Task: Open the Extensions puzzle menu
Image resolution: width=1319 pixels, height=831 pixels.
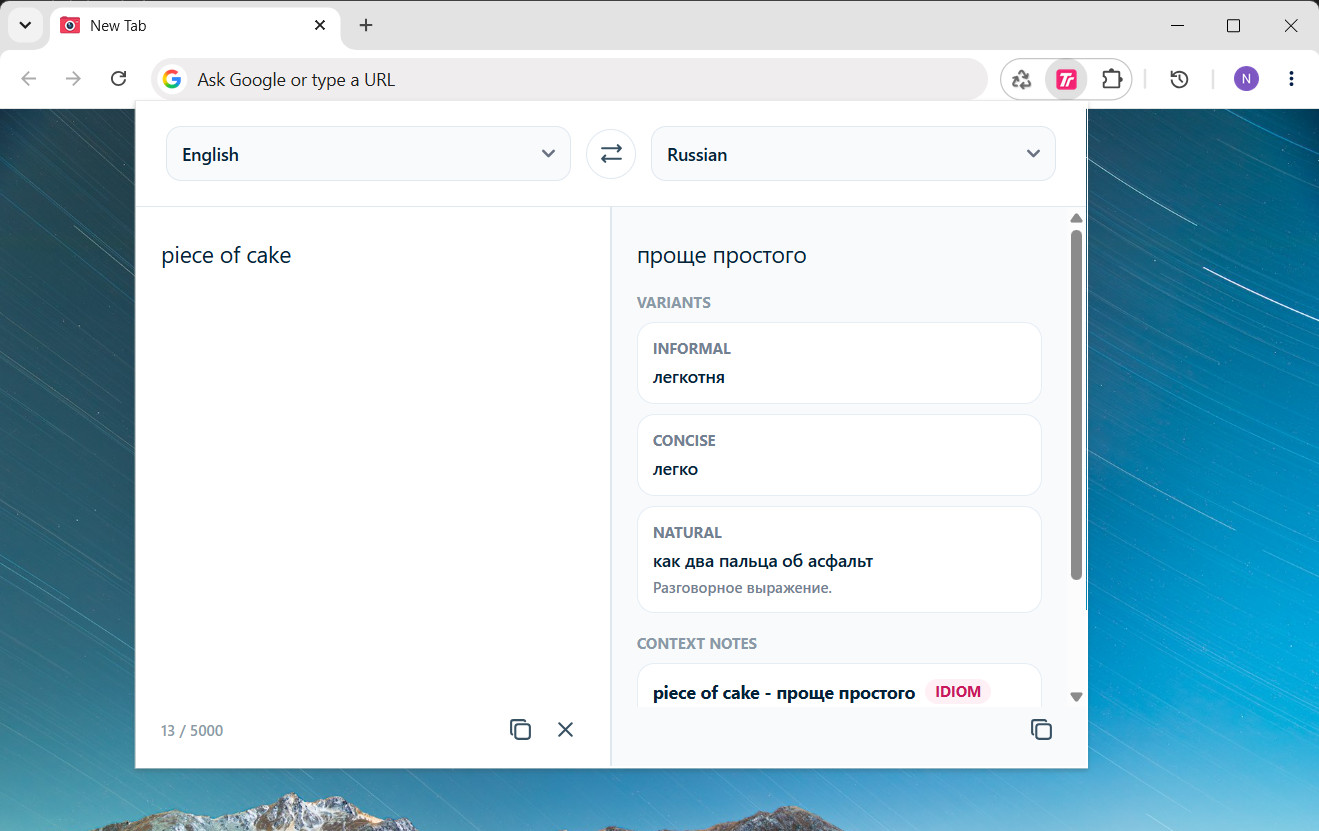Action: (1111, 79)
